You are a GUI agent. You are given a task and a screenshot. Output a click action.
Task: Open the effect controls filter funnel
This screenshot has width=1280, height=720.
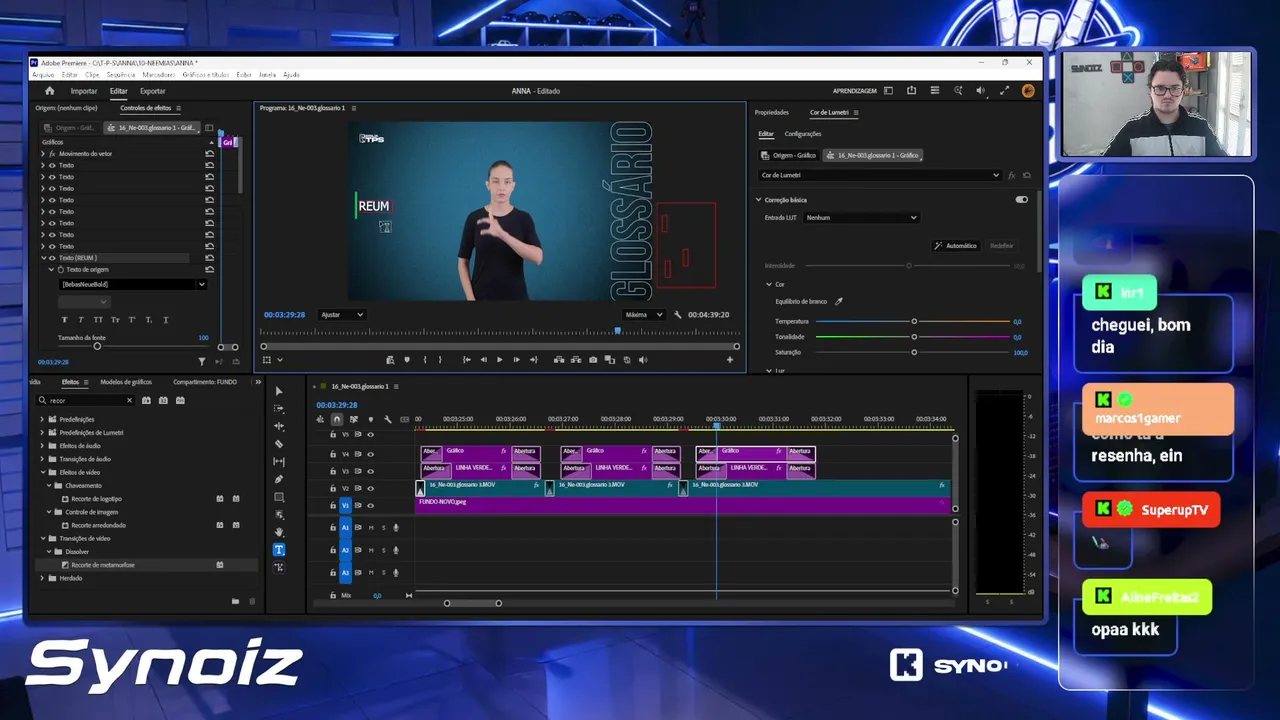pyautogui.click(x=201, y=362)
